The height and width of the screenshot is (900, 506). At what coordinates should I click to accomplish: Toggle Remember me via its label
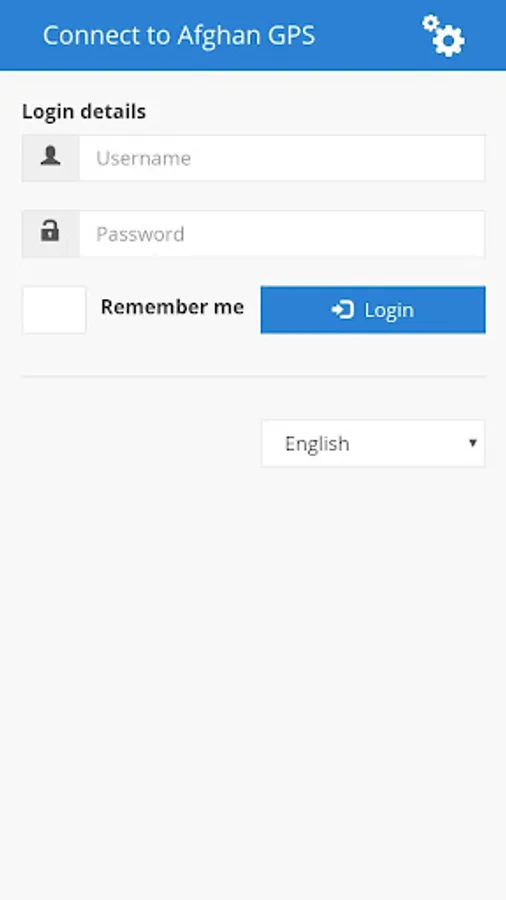(172, 307)
